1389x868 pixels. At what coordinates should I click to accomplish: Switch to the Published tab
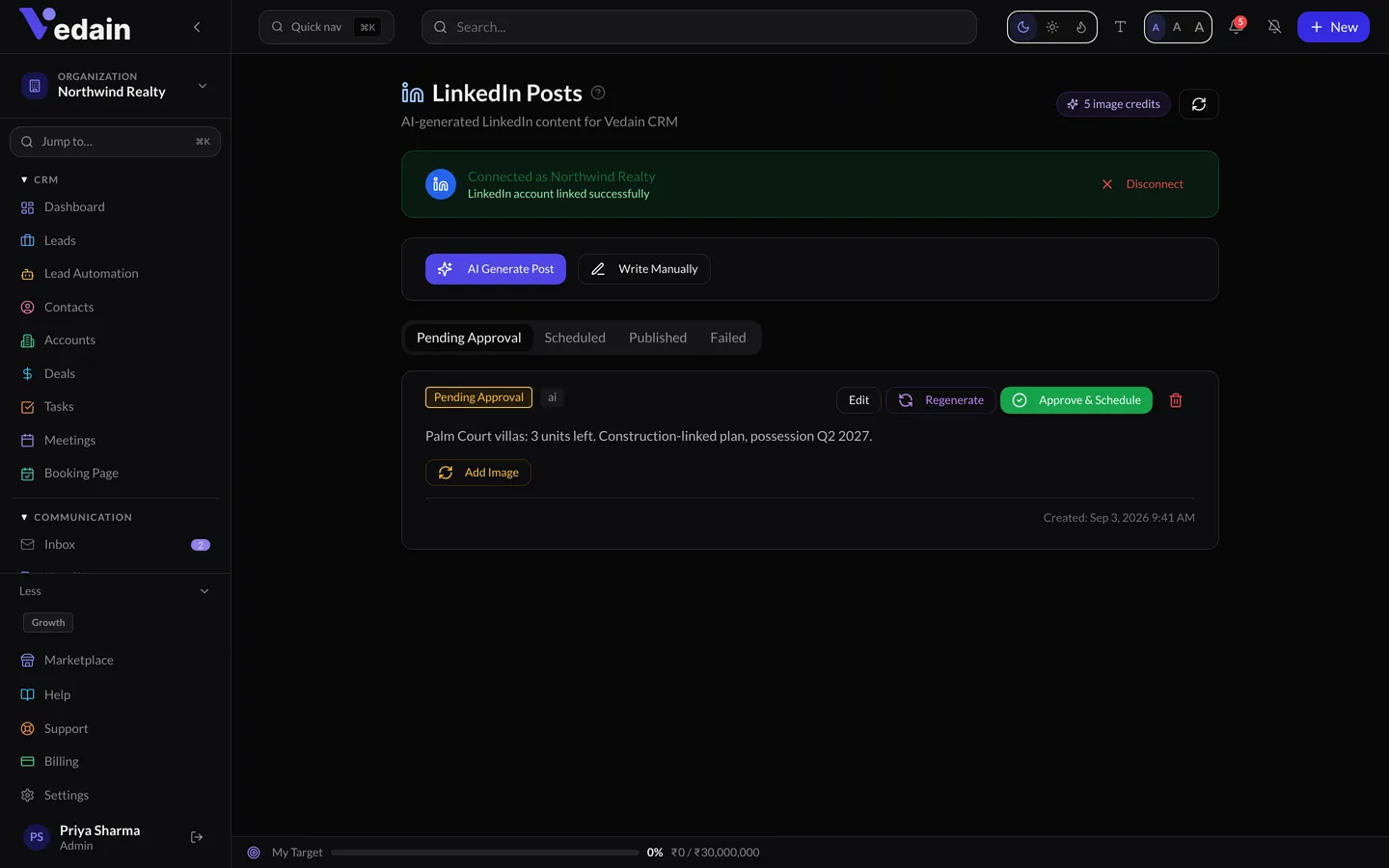(658, 338)
